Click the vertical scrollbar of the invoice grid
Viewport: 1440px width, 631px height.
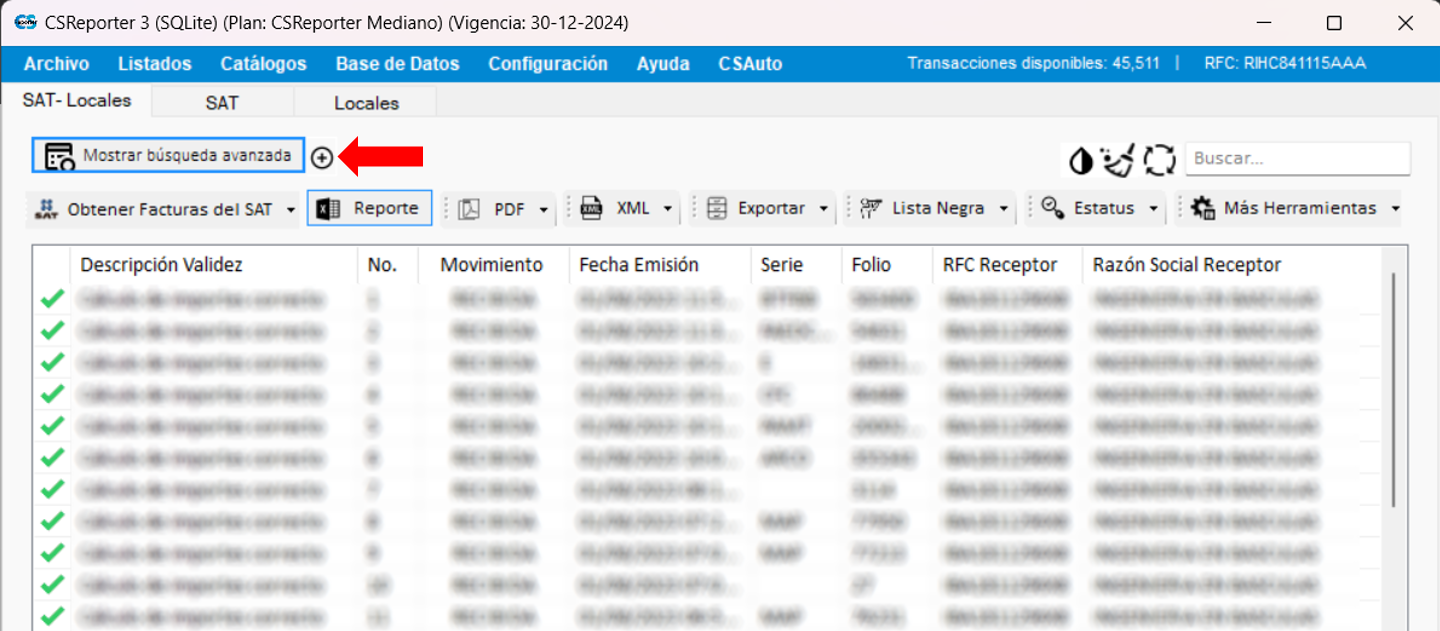(x=1393, y=390)
